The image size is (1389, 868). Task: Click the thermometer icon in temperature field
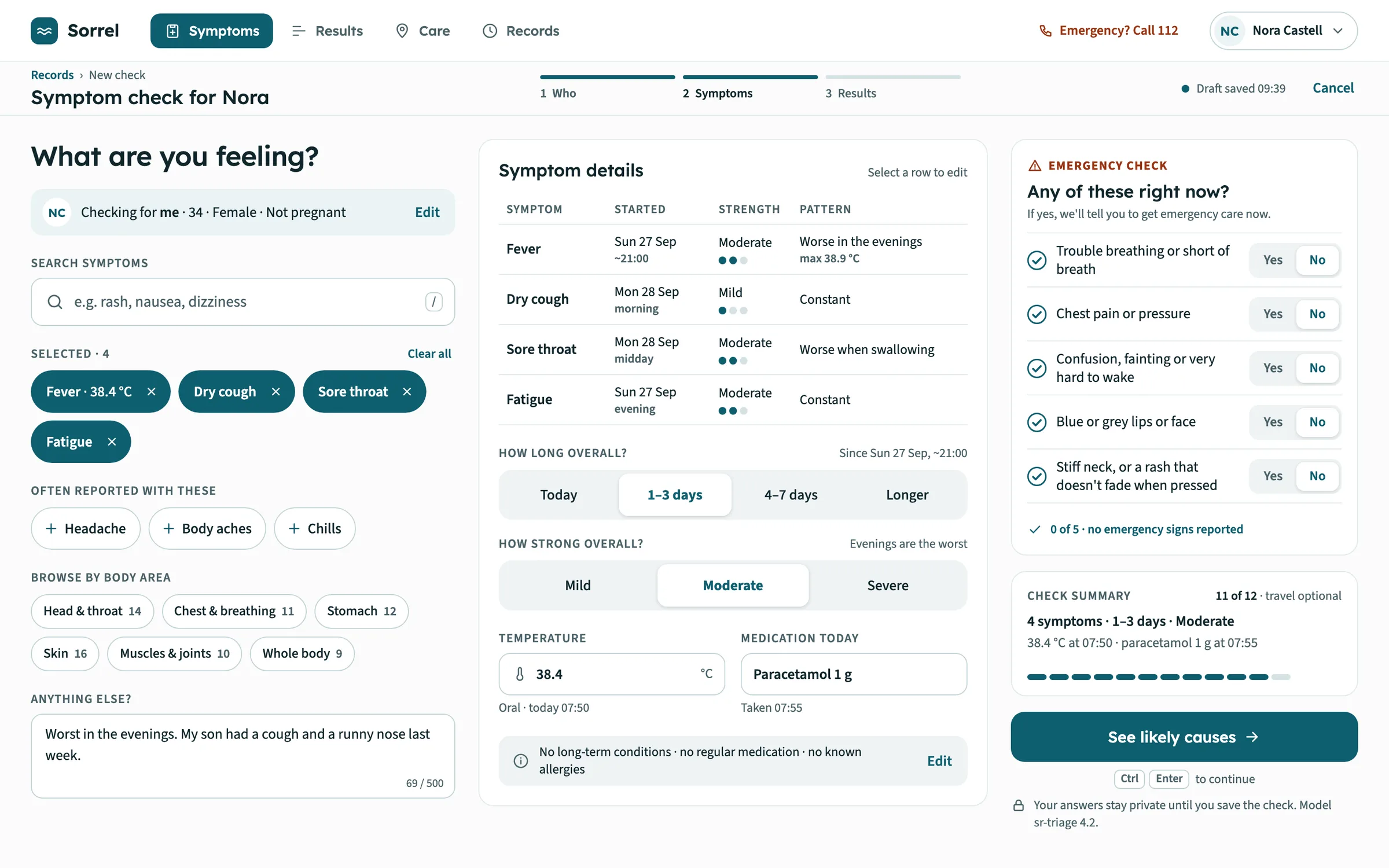coord(520,674)
